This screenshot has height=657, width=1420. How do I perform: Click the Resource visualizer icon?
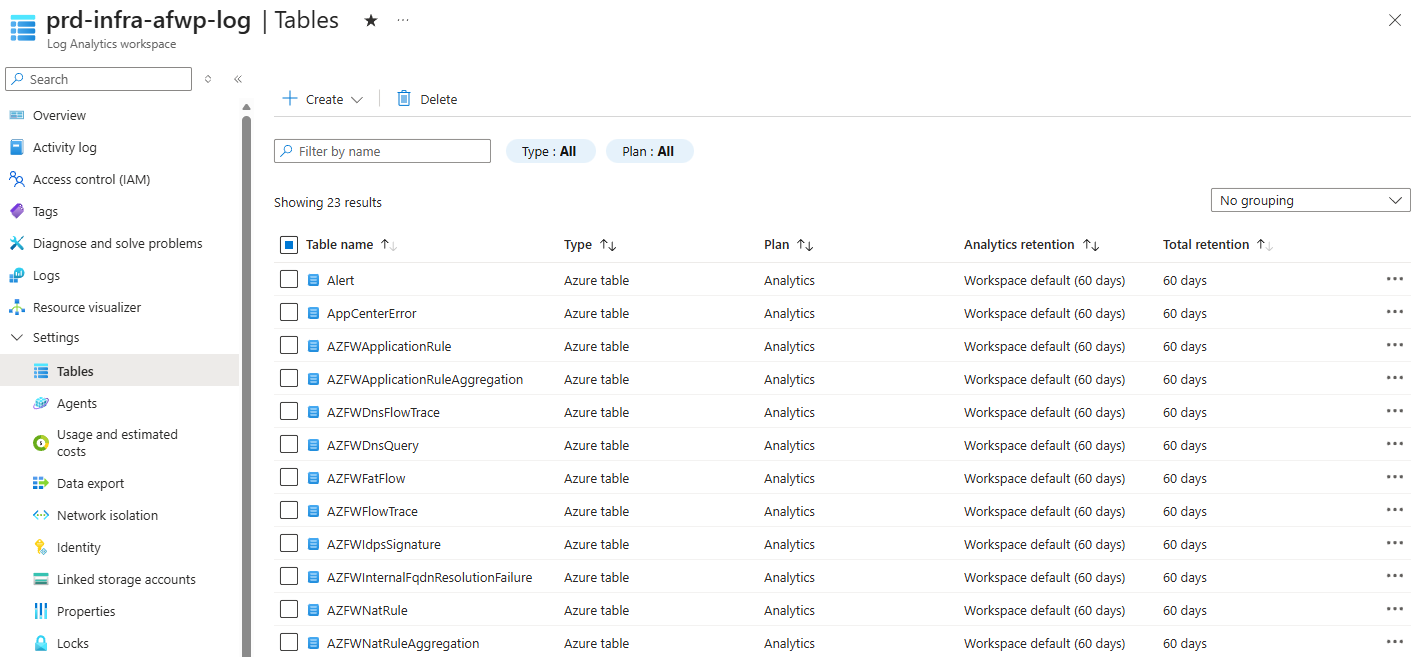coord(16,307)
